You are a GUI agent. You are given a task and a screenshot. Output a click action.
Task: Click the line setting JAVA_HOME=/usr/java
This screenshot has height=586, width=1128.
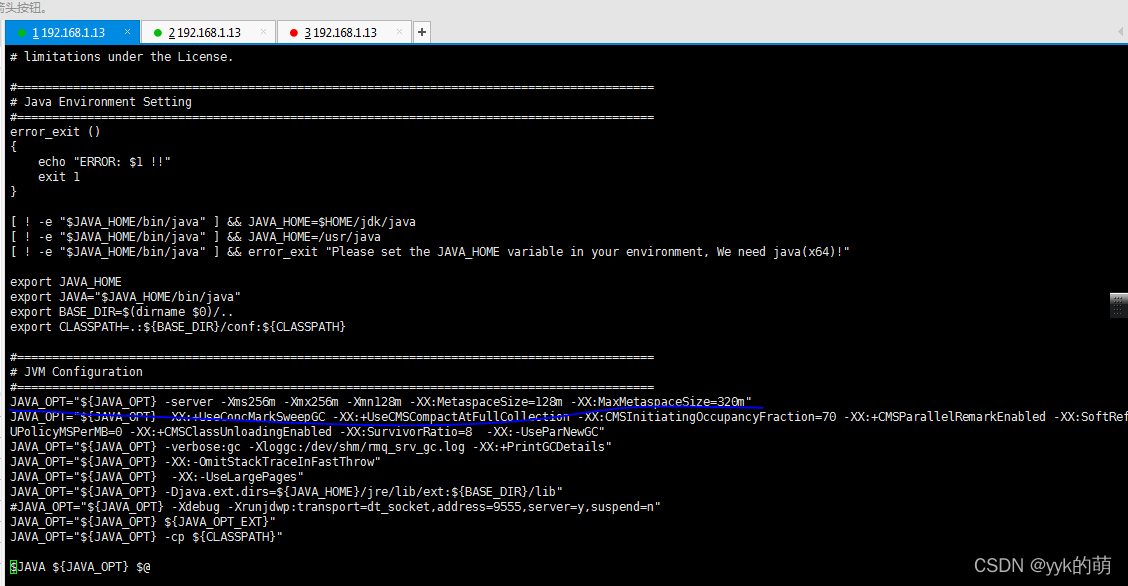click(x=196, y=237)
